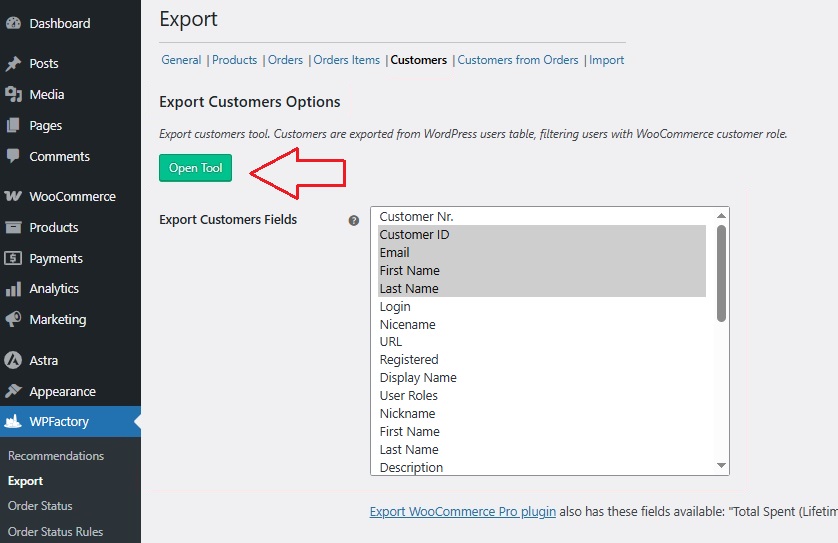Viewport: 838px width, 543px height.
Task: Click the Posts pushpin icon
Action: (13, 64)
